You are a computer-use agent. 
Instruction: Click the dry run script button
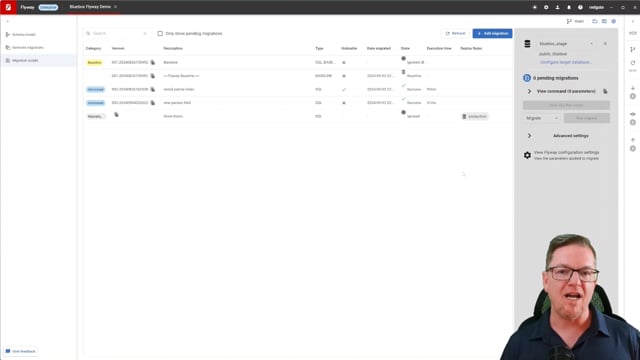tap(566, 105)
